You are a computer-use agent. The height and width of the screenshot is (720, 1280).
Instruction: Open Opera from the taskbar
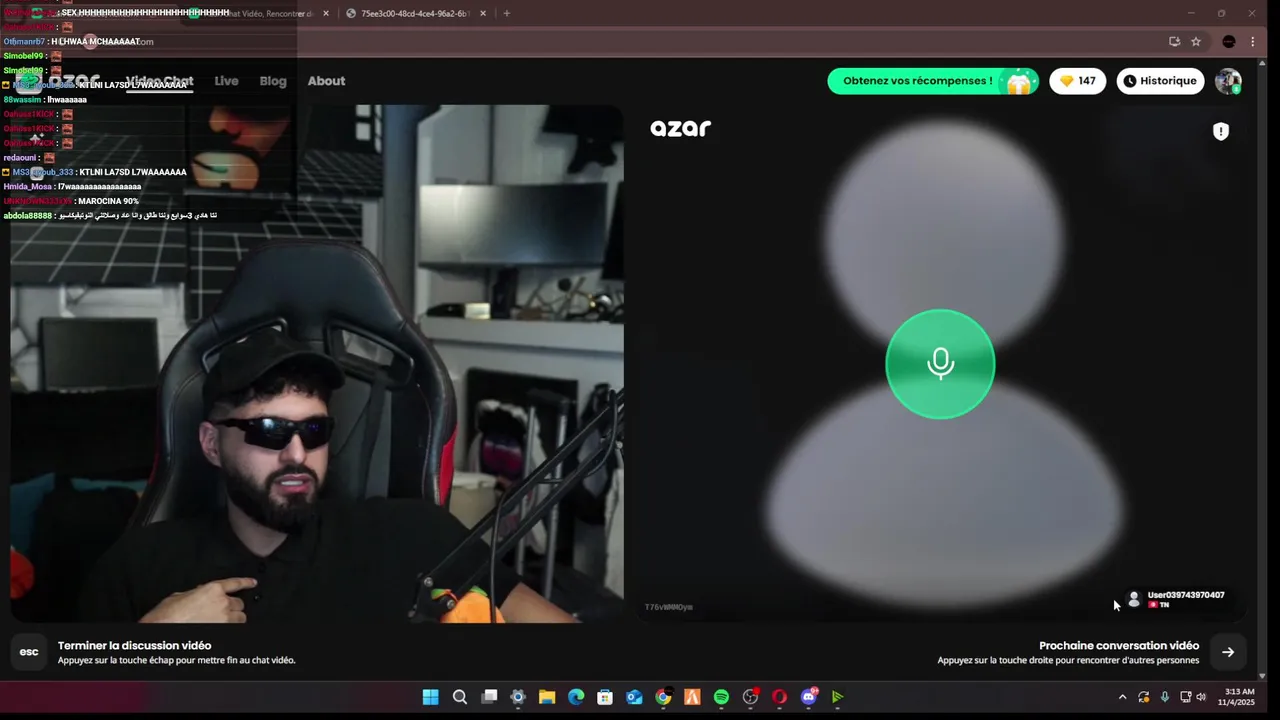coord(779,697)
